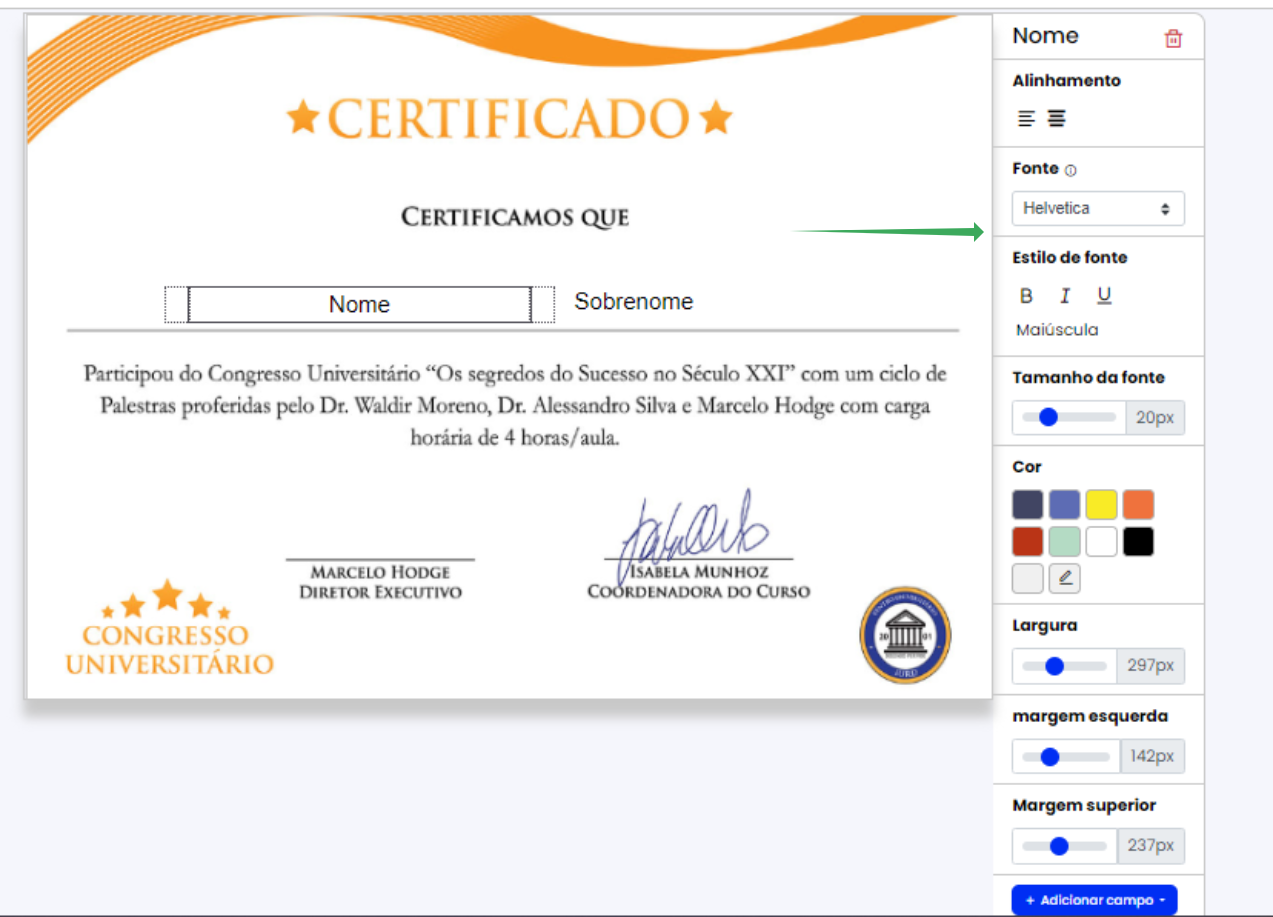Open the font selector stepper arrows
The width and height of the screenshot is (1273, 917).
click(1166, 208)
